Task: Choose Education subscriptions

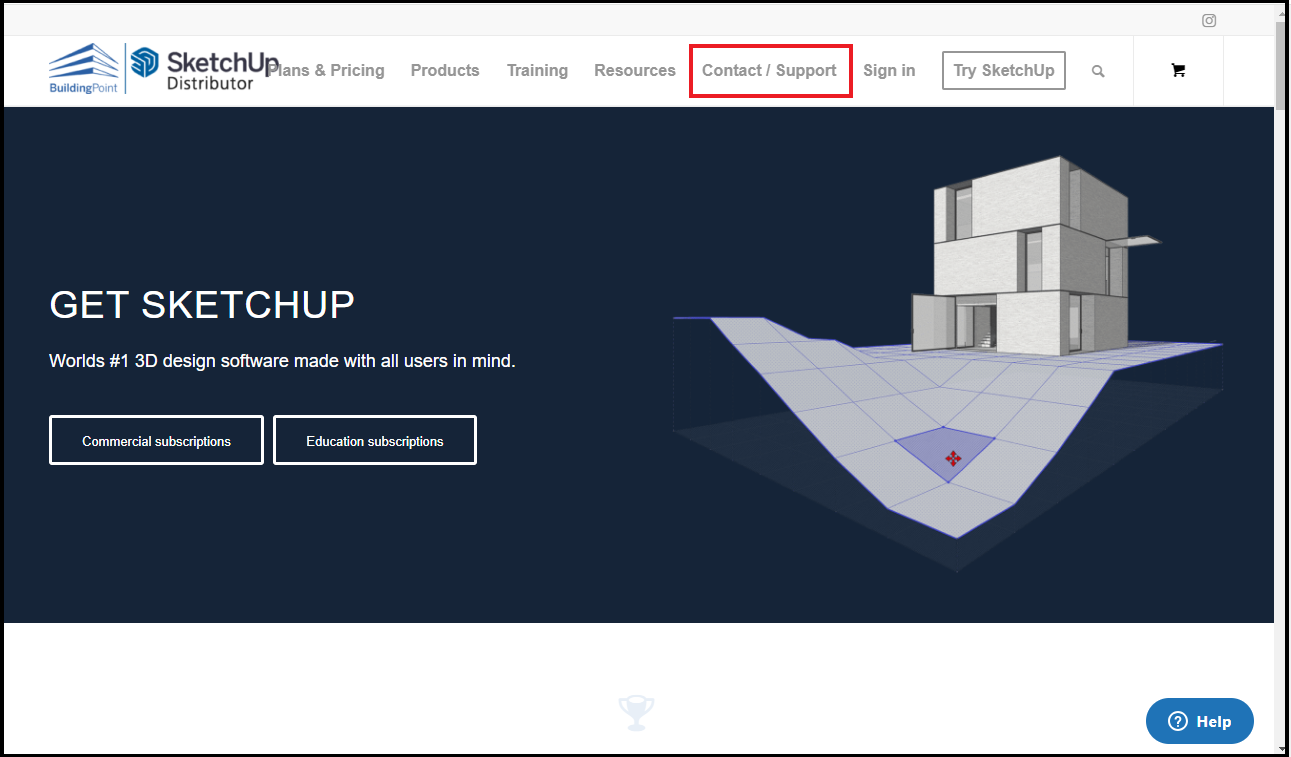Action: point(375,441)
